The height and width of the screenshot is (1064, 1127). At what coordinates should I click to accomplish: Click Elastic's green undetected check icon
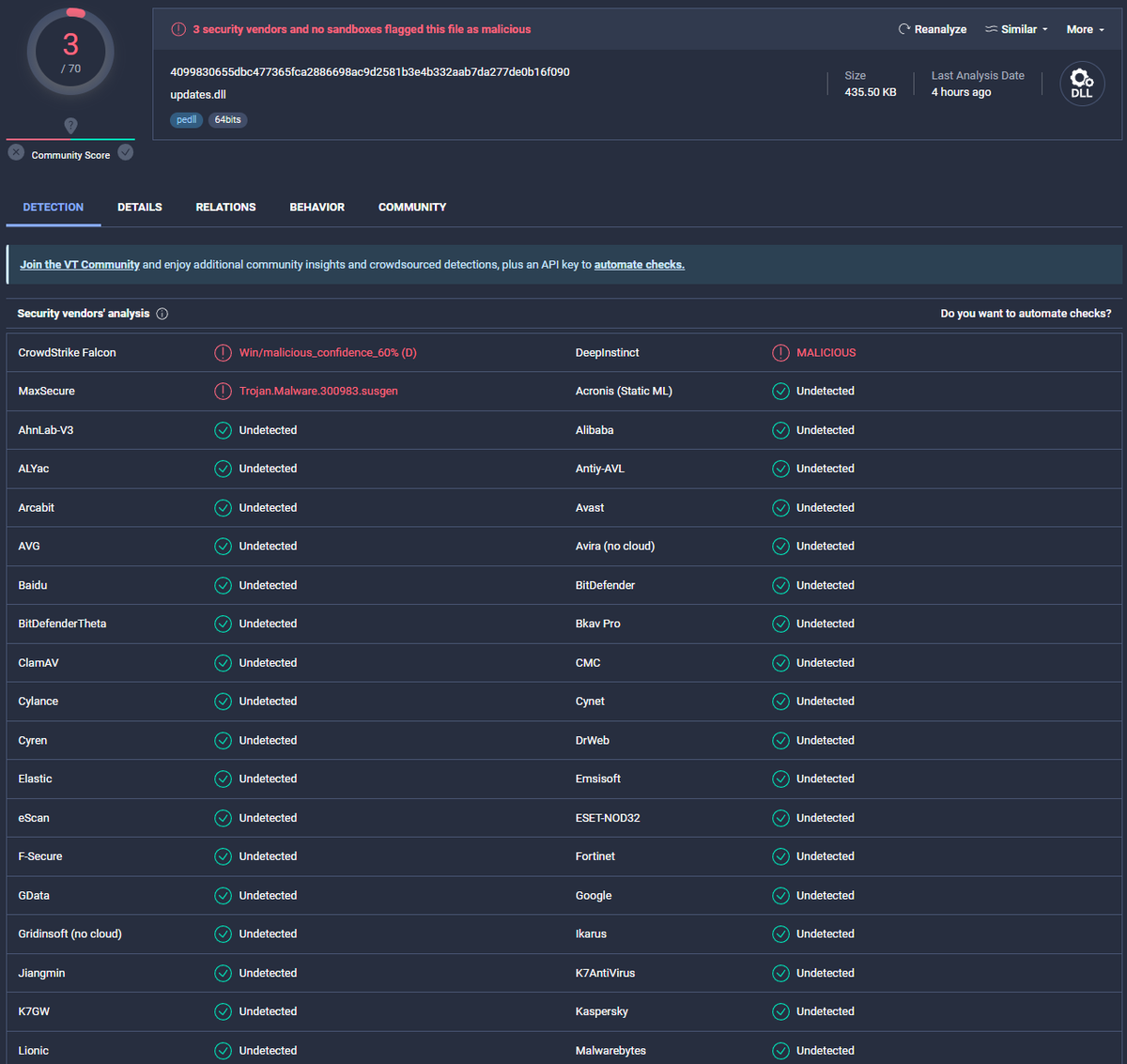(x=223, y=779)
